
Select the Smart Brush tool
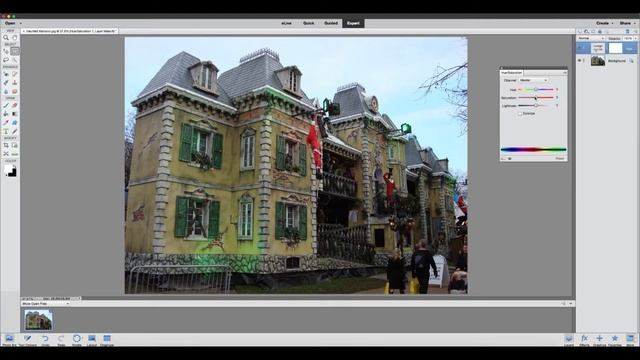[6, 83]
